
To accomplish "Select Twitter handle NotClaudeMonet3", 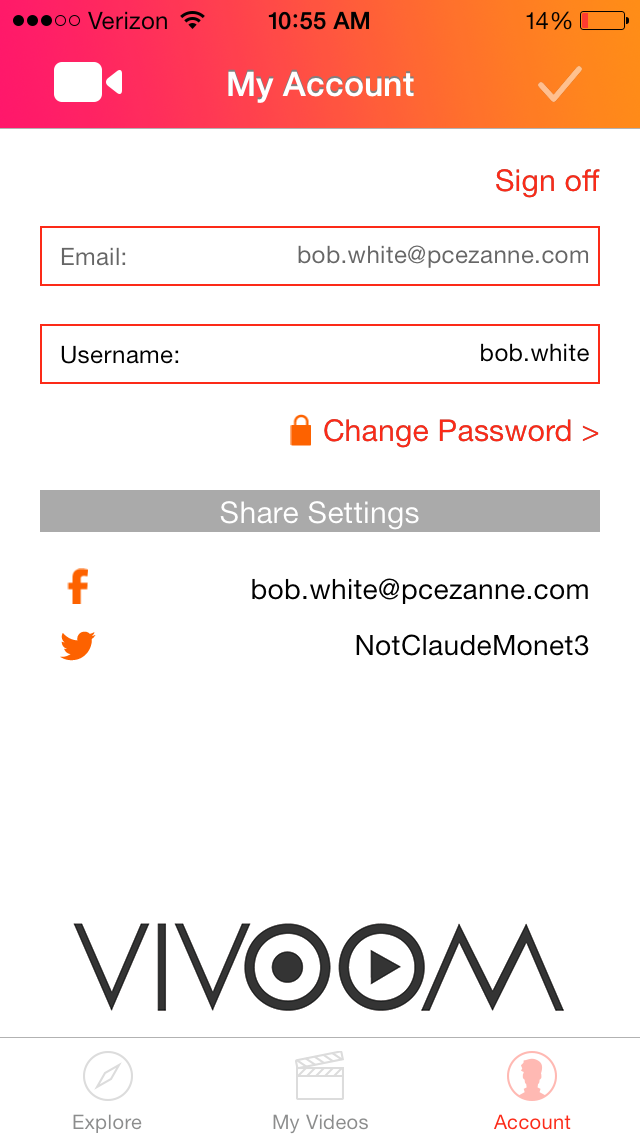I will point(472,646).
